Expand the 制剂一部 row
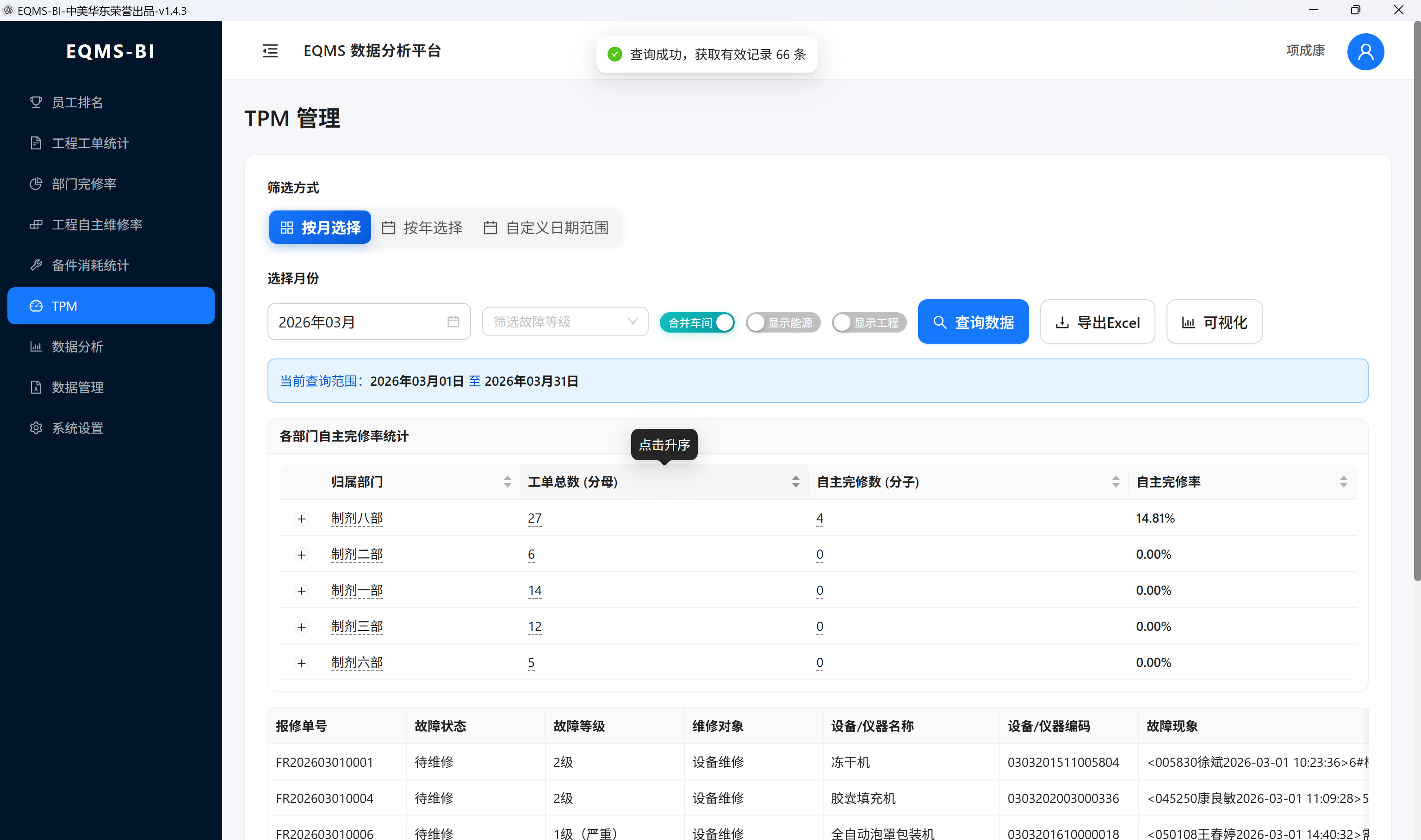 pyautogui.click(x=302, y=591)
